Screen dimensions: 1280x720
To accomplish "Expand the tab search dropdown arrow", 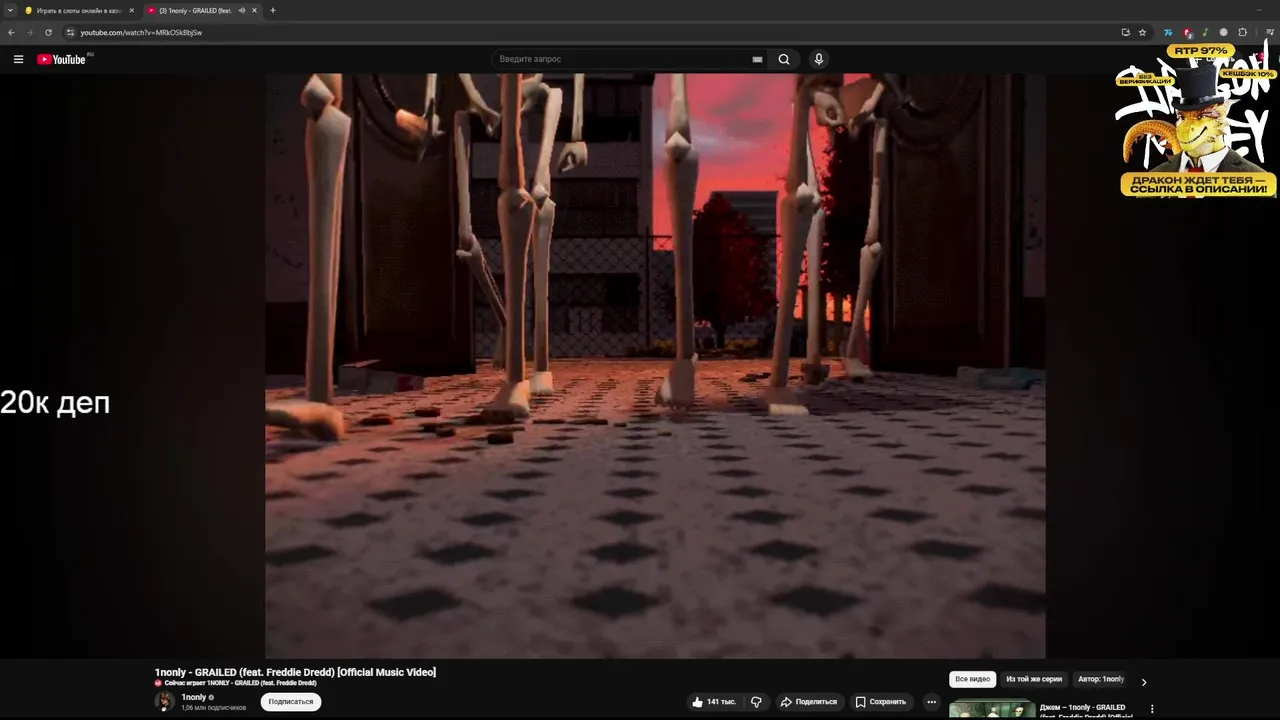I will 10,10.
